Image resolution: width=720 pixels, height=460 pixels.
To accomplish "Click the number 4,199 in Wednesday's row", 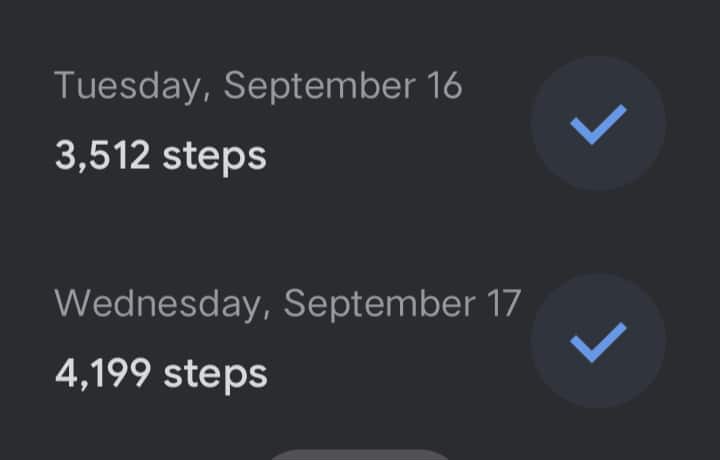I will 103,374.
